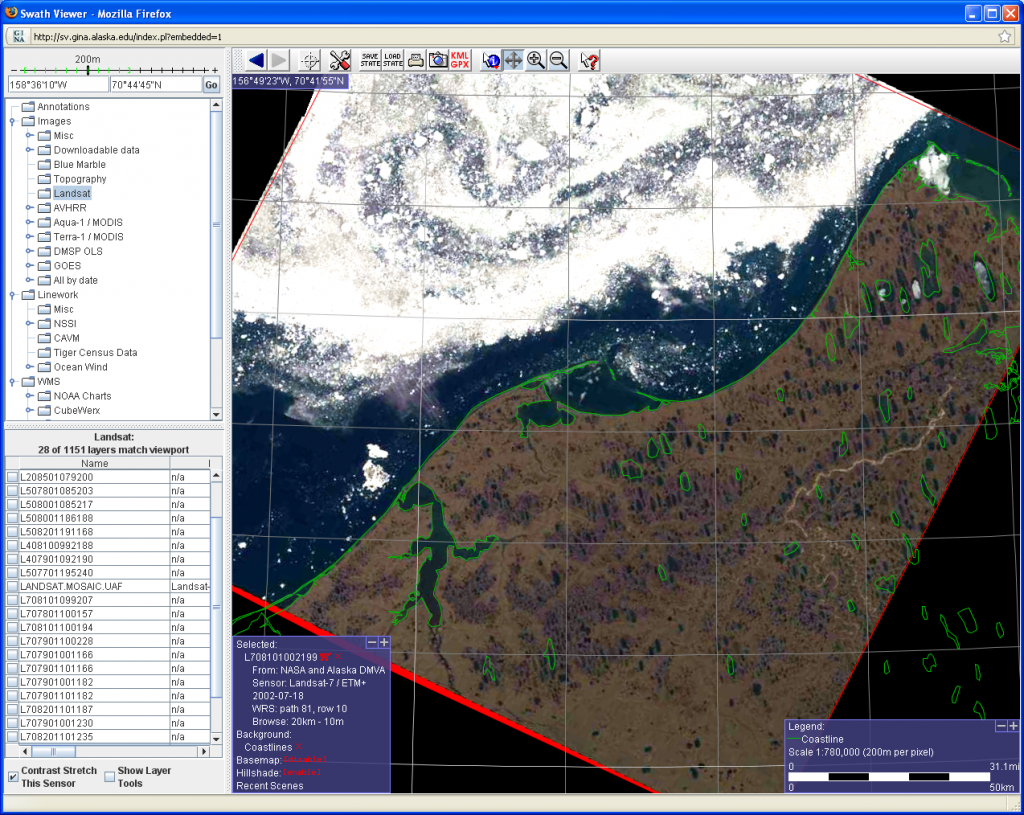
Task: Collapse the Images folder tree node
Action: pyautogui.click(x=12, y=121)
